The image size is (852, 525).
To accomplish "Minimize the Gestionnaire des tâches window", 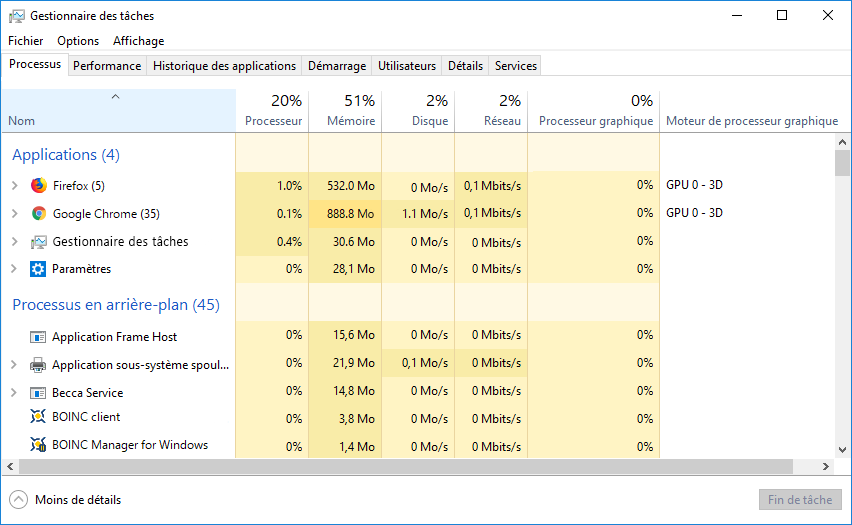I will 737,15.
